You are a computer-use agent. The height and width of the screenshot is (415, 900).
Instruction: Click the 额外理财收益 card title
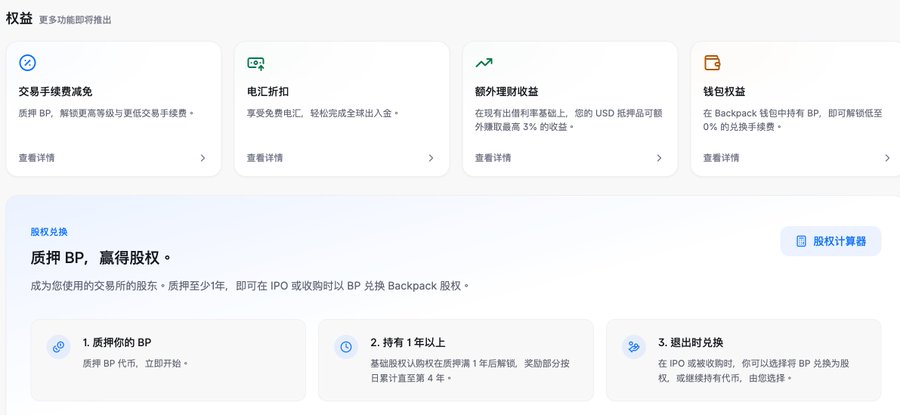click(507, 92)
